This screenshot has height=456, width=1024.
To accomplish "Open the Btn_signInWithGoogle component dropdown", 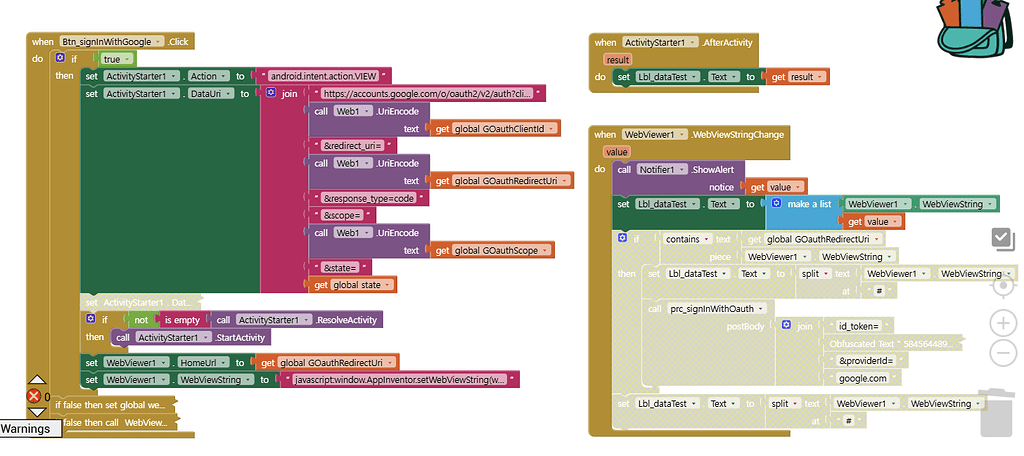I will coord(156,42).
